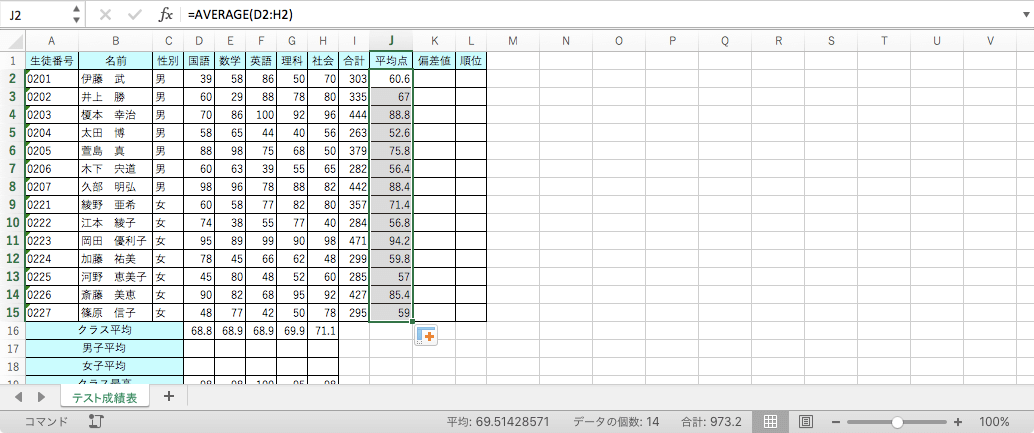Viewport: 1034px width, 433px height.
Task: Select row 2 header
Action: click(13, 78)
